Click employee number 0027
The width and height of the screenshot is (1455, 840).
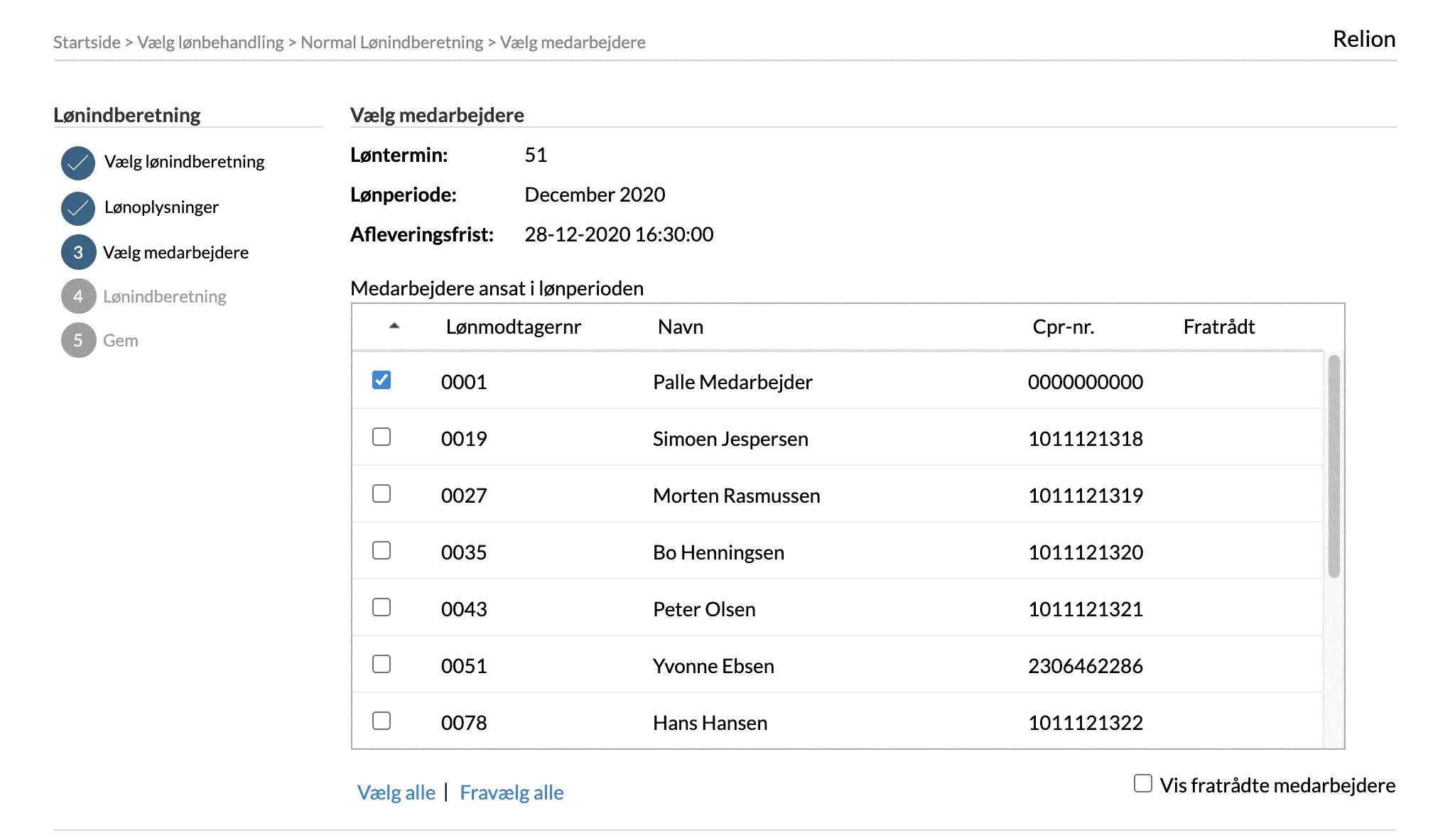pyautogui.click(x=464, y=496)
